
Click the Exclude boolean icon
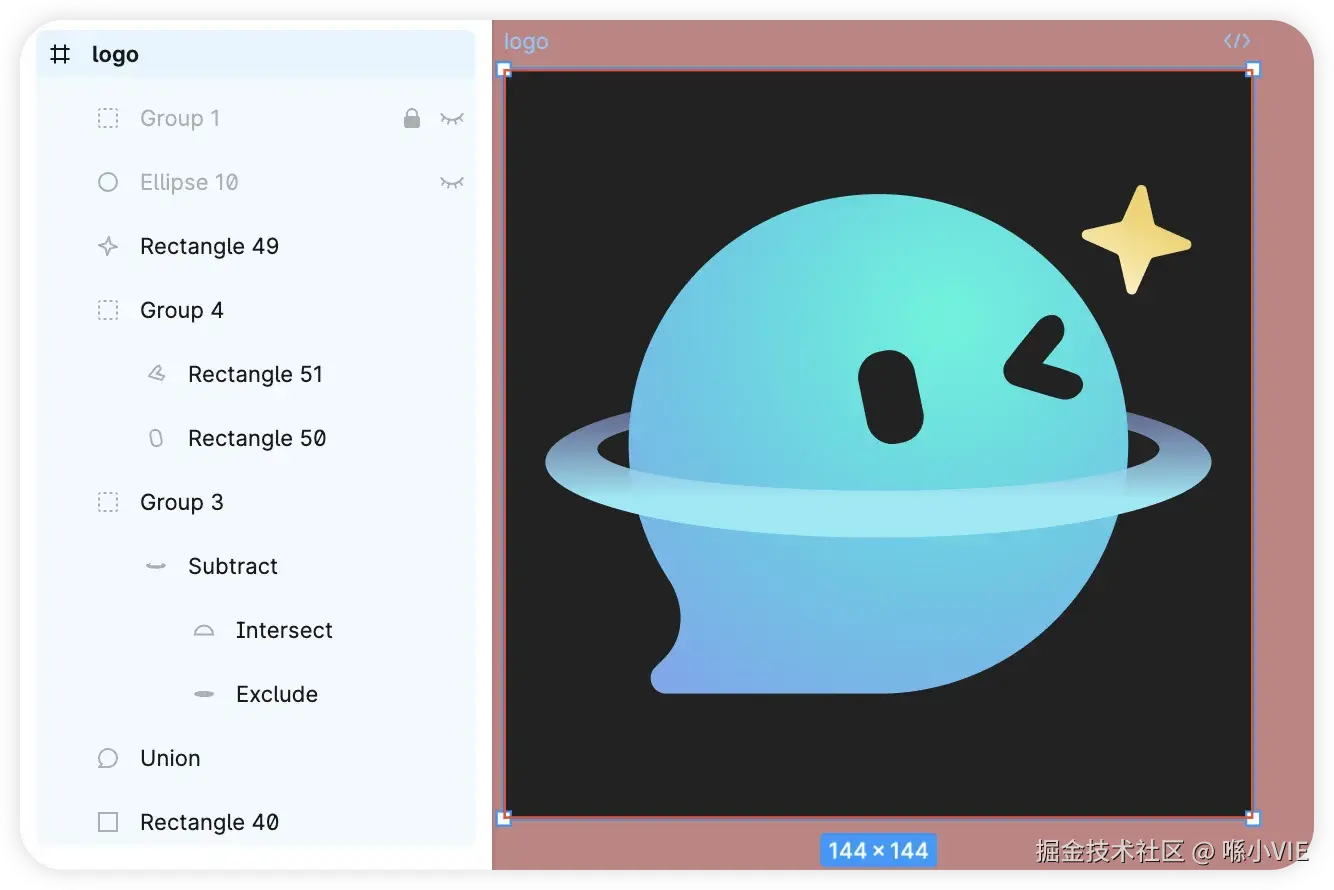point(204,694)
